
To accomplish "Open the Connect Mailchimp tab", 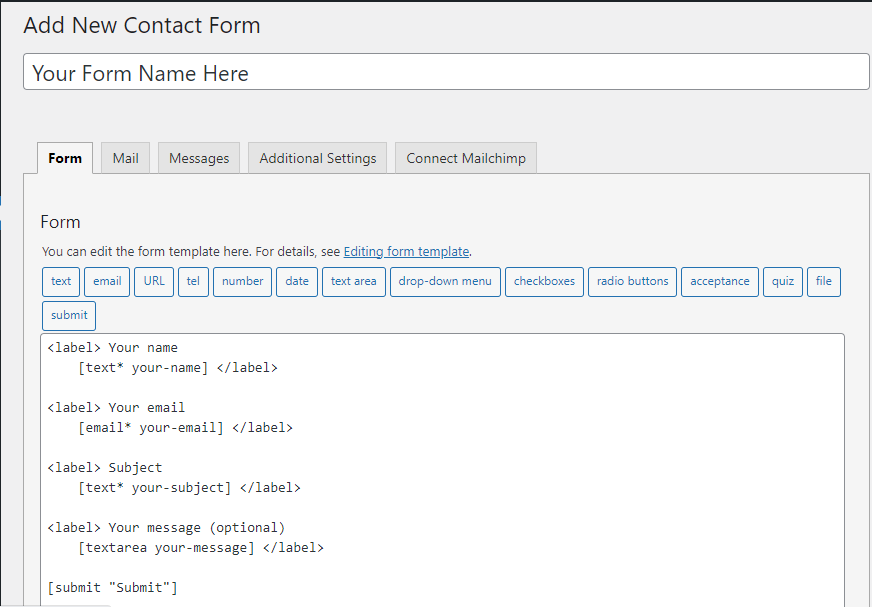I will tap(466, 158).
